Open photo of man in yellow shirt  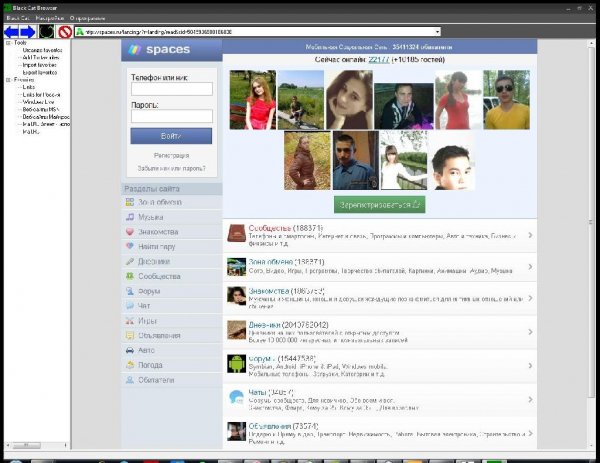click(507, 99)
